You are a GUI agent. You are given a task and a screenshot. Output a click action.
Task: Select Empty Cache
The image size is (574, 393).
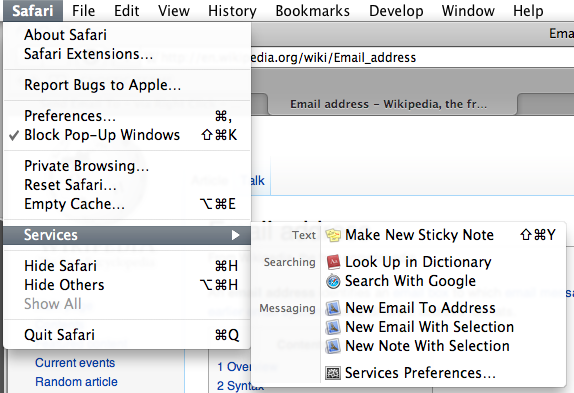click(127, 204)
